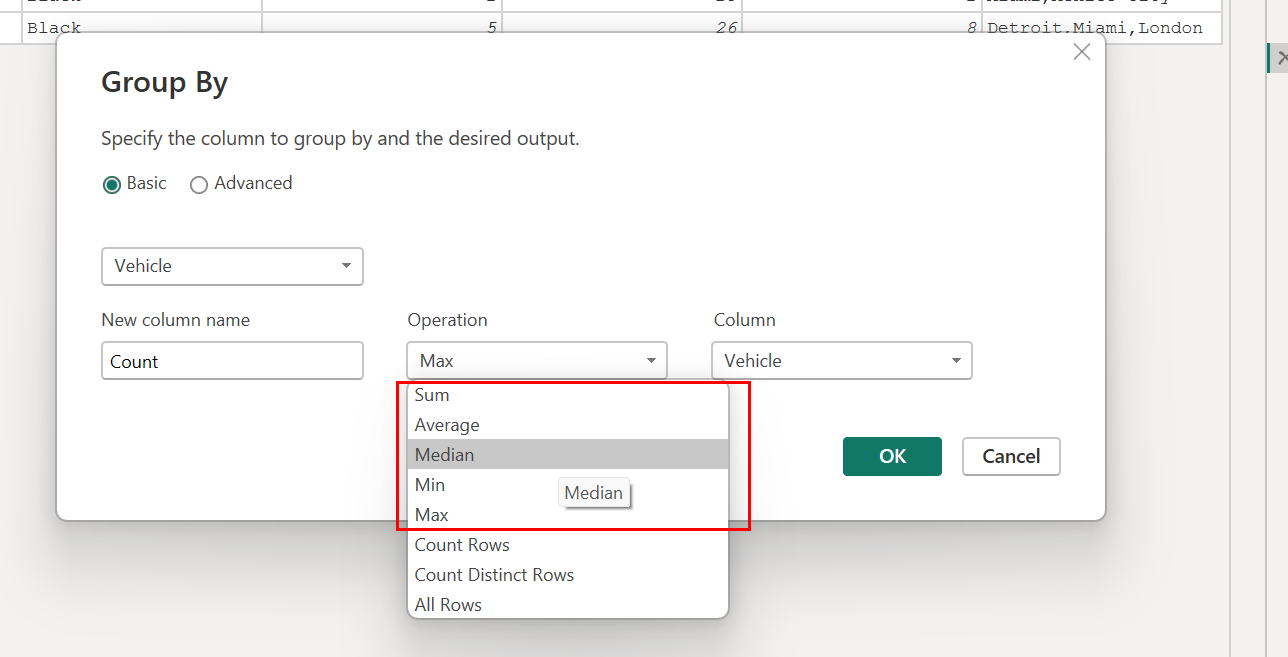The image size is (1288, 657).
Task: Click the New column name field
Action: click(232, 361)
